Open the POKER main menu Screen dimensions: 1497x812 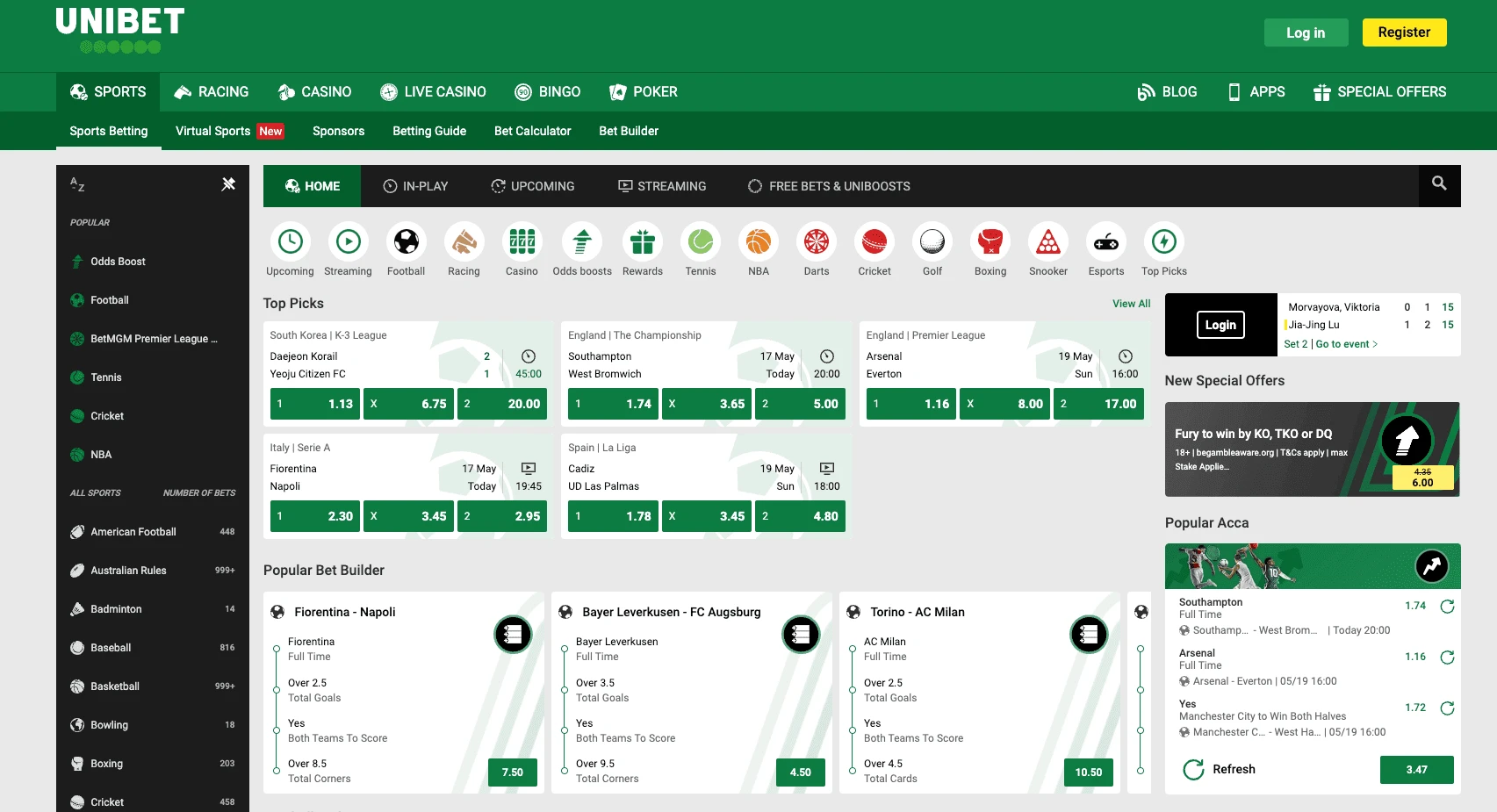coord(643,92)
